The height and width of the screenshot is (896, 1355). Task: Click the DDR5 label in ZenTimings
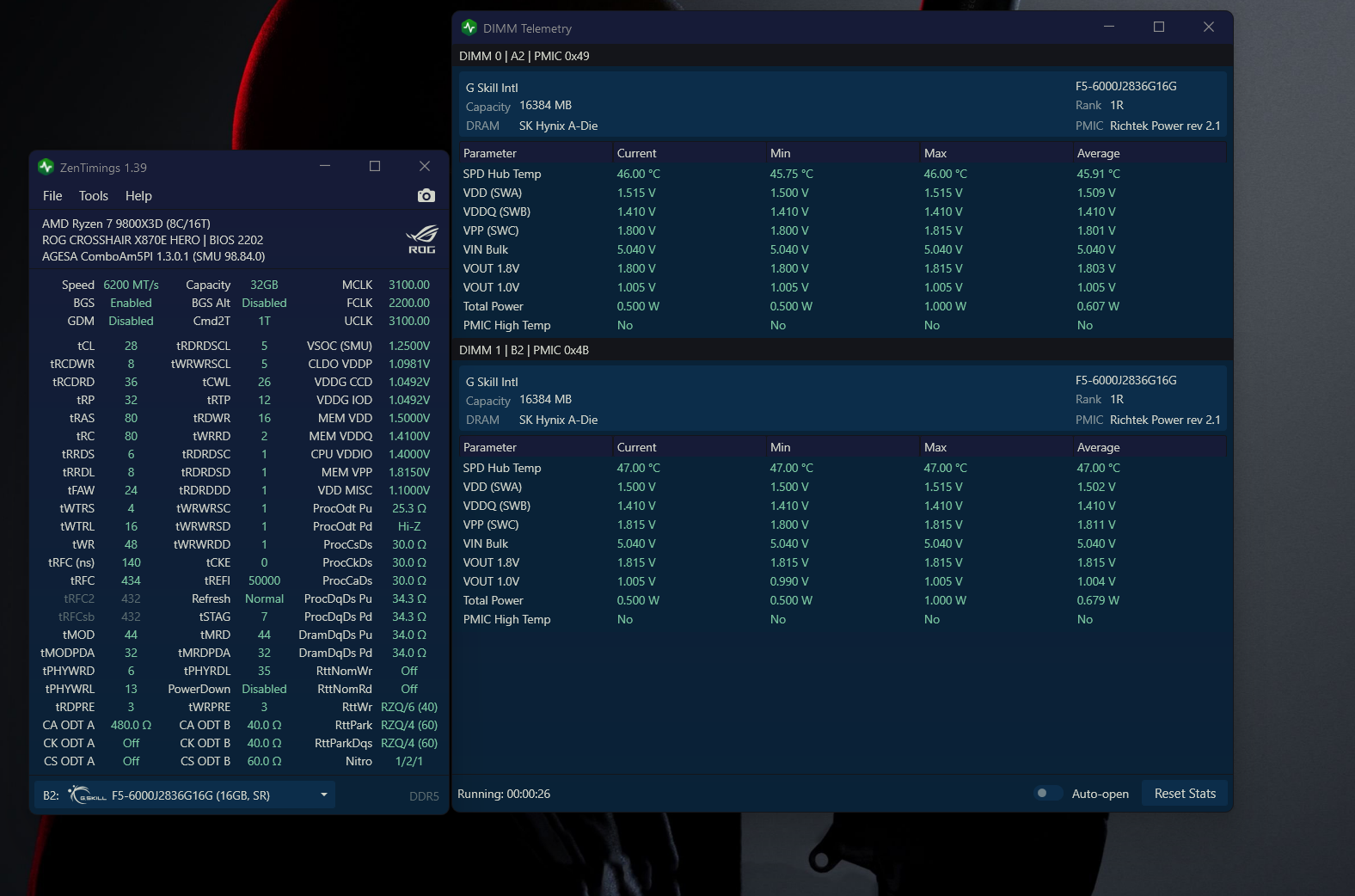(424, 796)
